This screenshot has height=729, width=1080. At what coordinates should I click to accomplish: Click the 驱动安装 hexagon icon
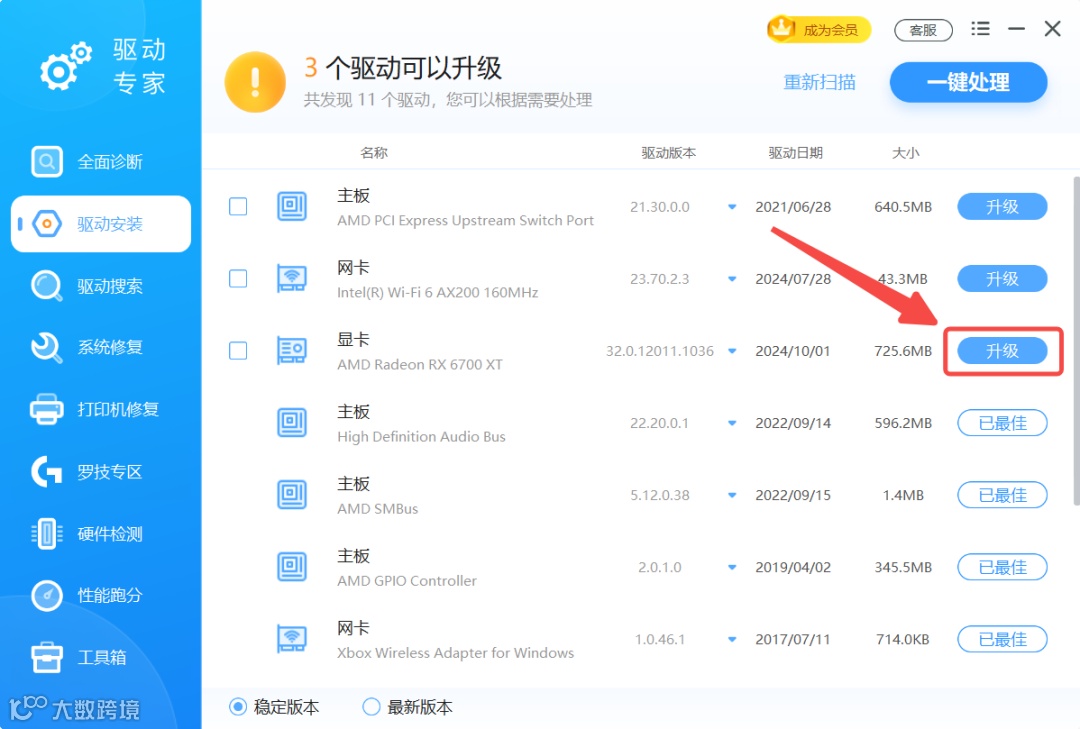47,224
